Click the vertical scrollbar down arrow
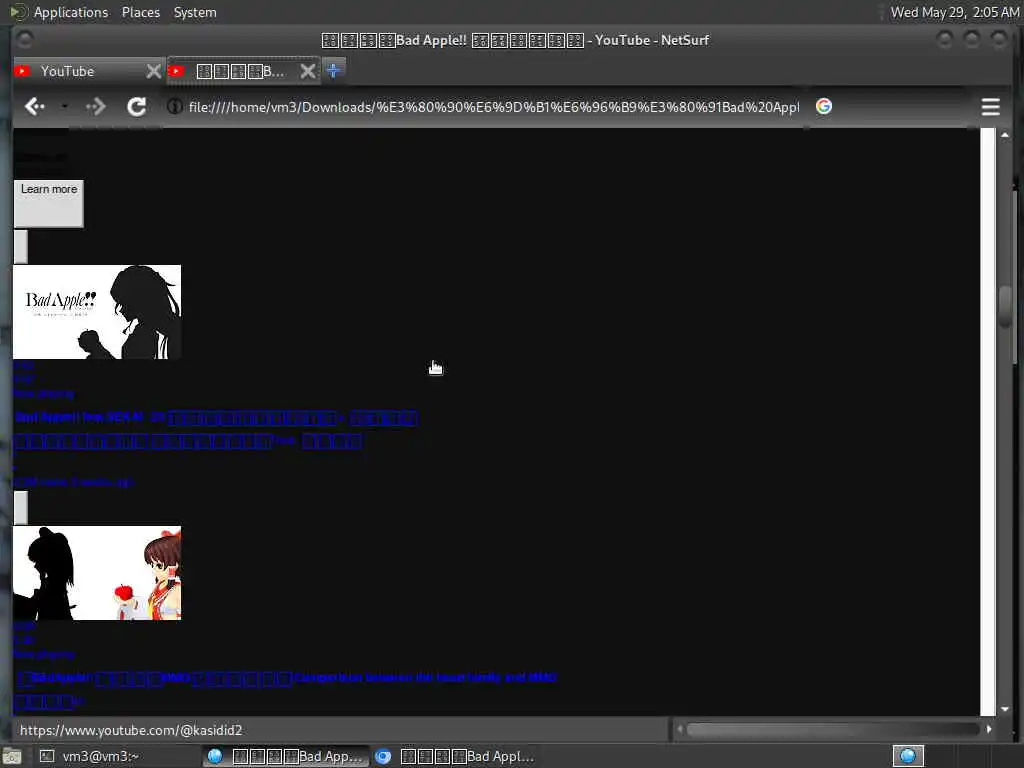Viewport: 1024px width, 768px height. pos(1004,709)
